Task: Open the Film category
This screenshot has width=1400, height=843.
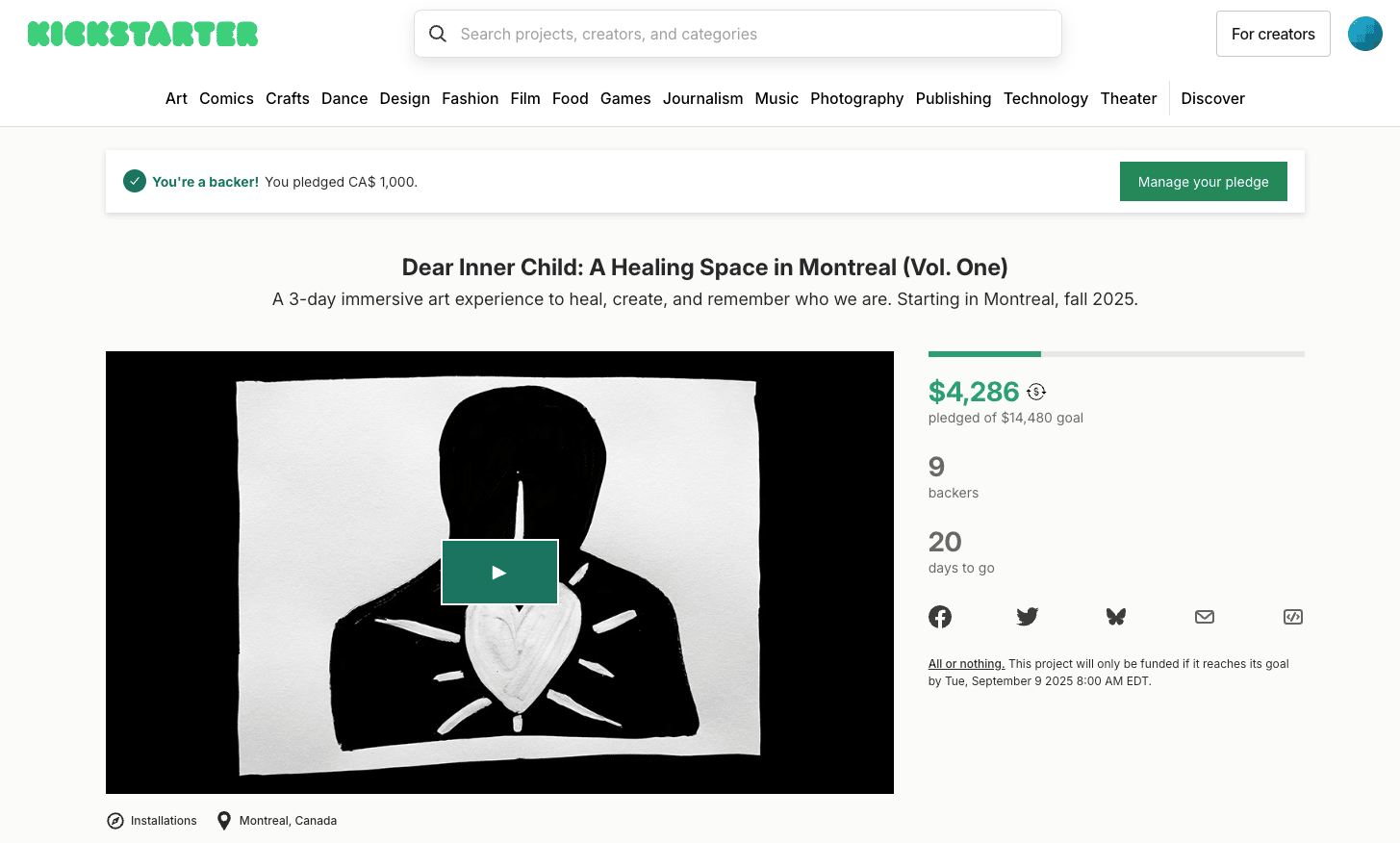Action: [x=525, y=98]
